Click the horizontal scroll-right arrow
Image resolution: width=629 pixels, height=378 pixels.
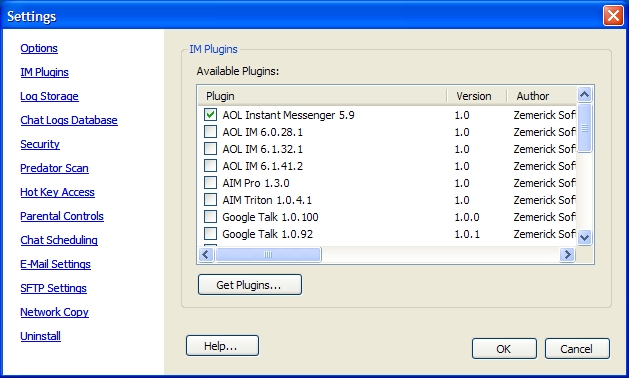[x=567, y=254]
